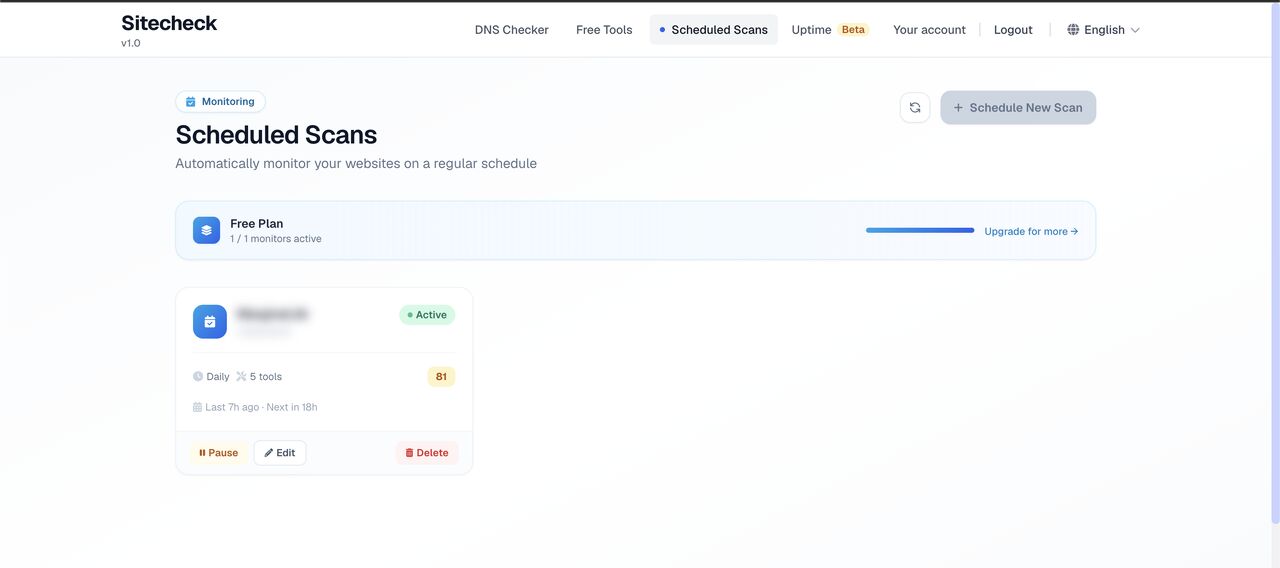The image size is (1280, 568).
Task: Click the monitor usage progress bar
Action: [919, 231]
